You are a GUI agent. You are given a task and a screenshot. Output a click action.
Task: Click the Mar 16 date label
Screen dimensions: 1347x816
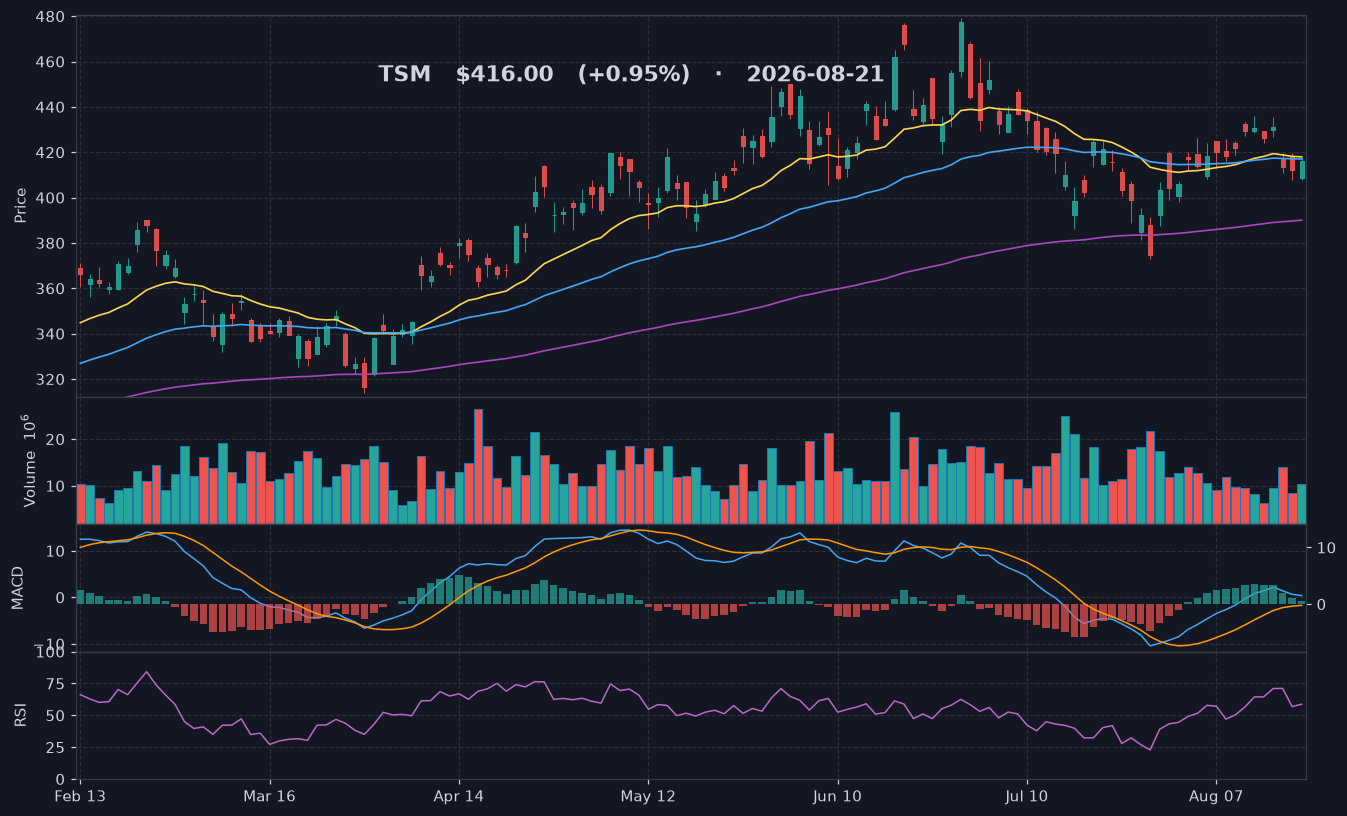(x=270, y=797)
